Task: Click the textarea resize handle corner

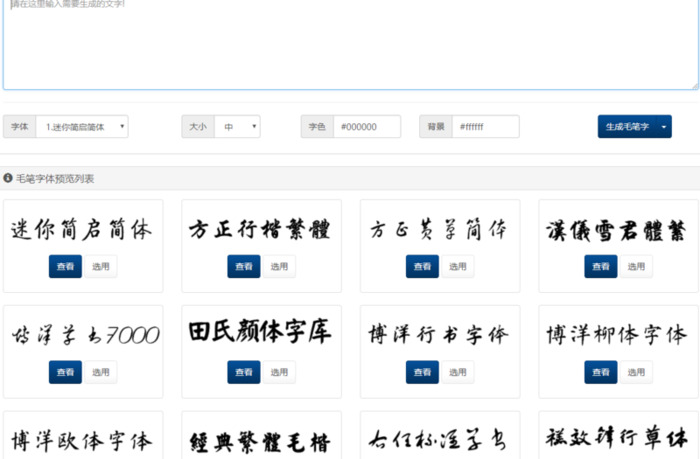Action: pos(695,86)
